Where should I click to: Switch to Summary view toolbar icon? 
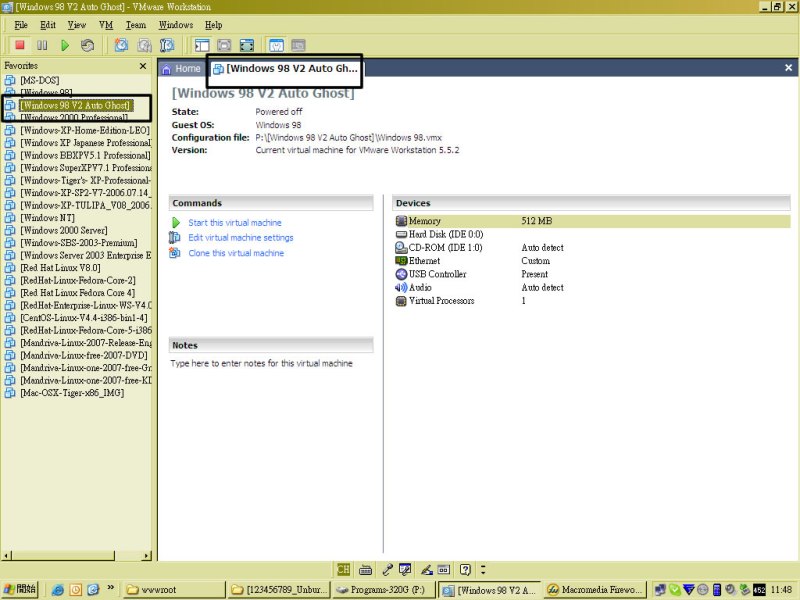click(x=276, y=45)
